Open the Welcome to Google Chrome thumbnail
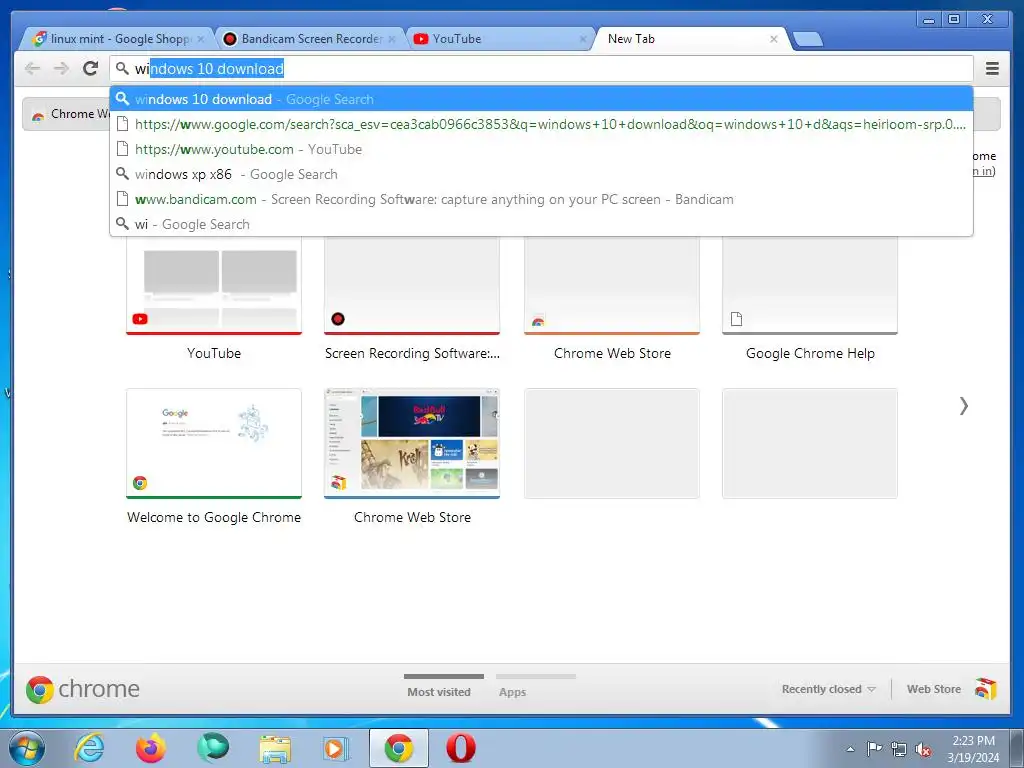This screenshot has height=768, width=1024. coord(214,443)
